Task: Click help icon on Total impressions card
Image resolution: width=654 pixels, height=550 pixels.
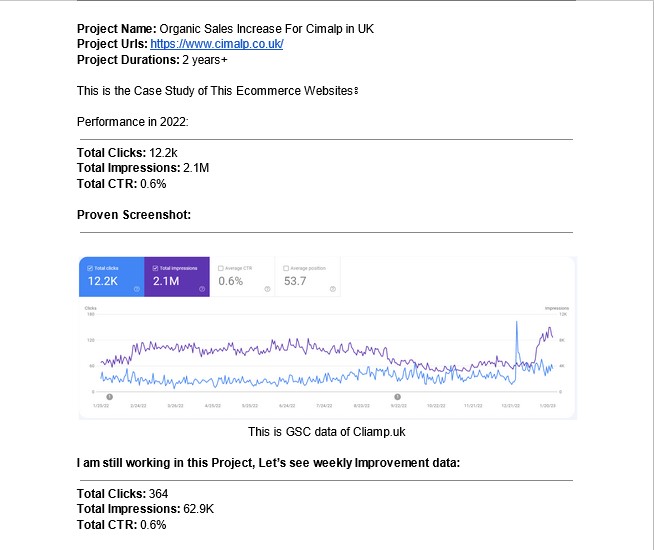Action: click(202, 289)
